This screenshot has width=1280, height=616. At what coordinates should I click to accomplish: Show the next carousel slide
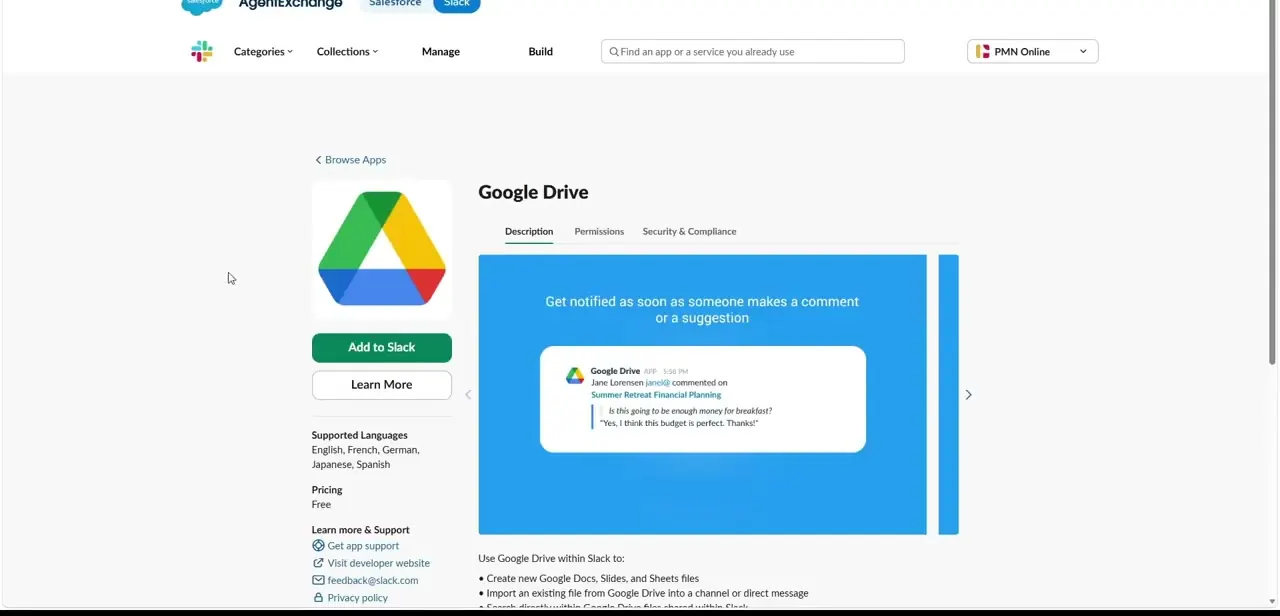(x=968, y=395)
